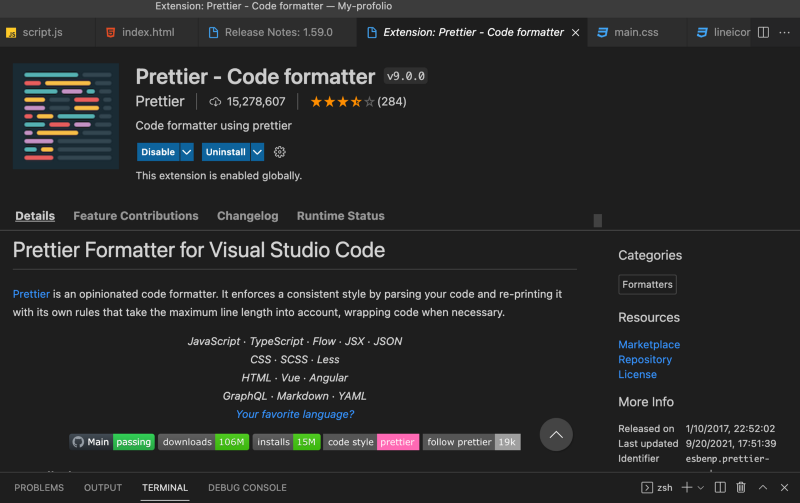Open the new terminal launch profile dropdown

pyautogui.click(x=701, y=487)
